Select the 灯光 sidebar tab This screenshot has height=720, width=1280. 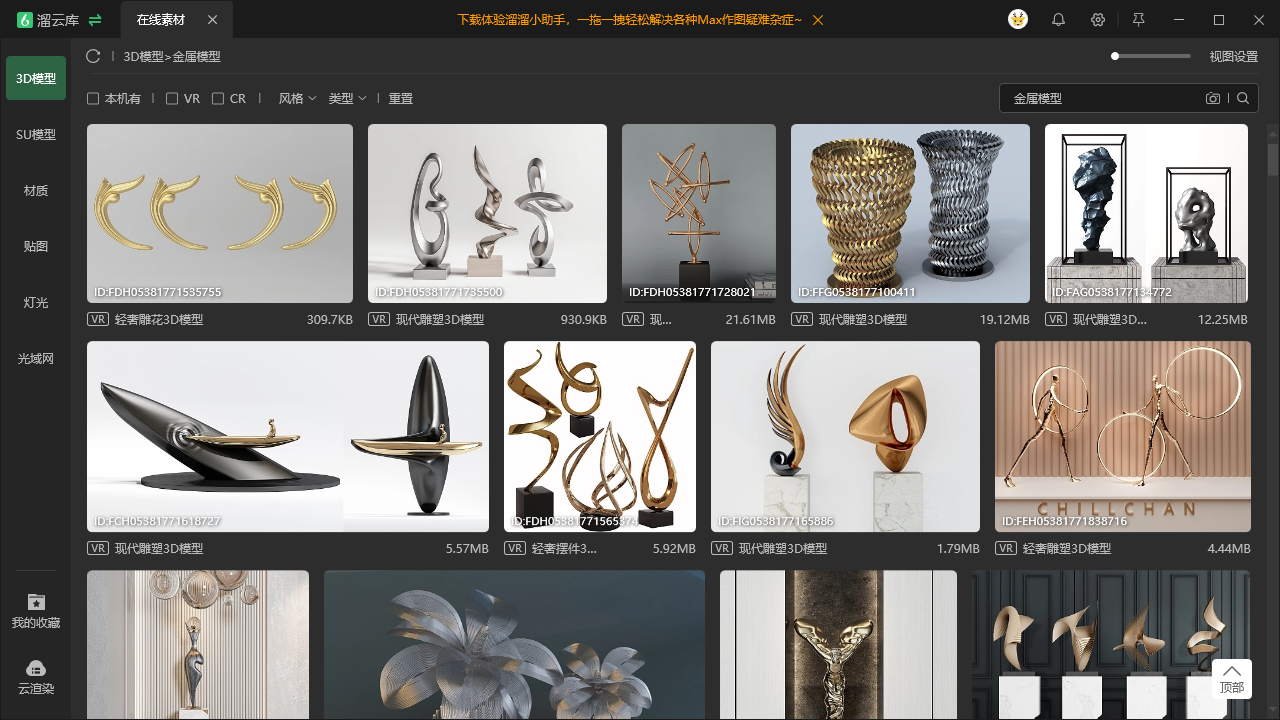[x=36, y=302]
